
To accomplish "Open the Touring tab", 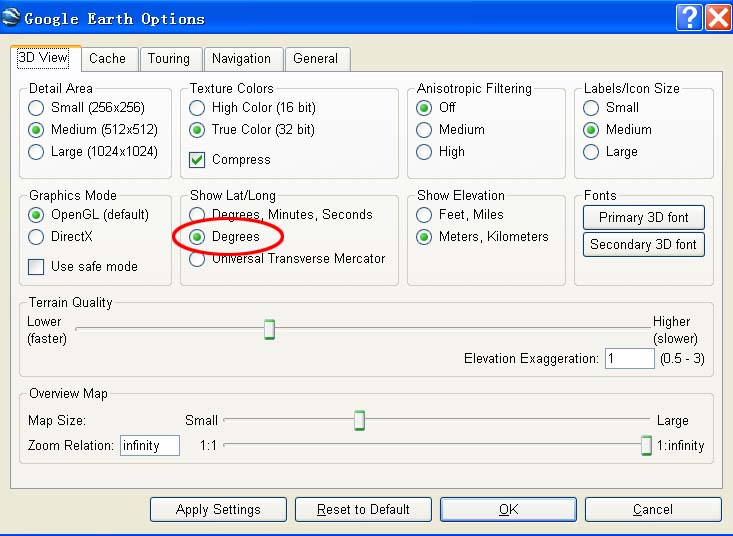I will 169,59.
